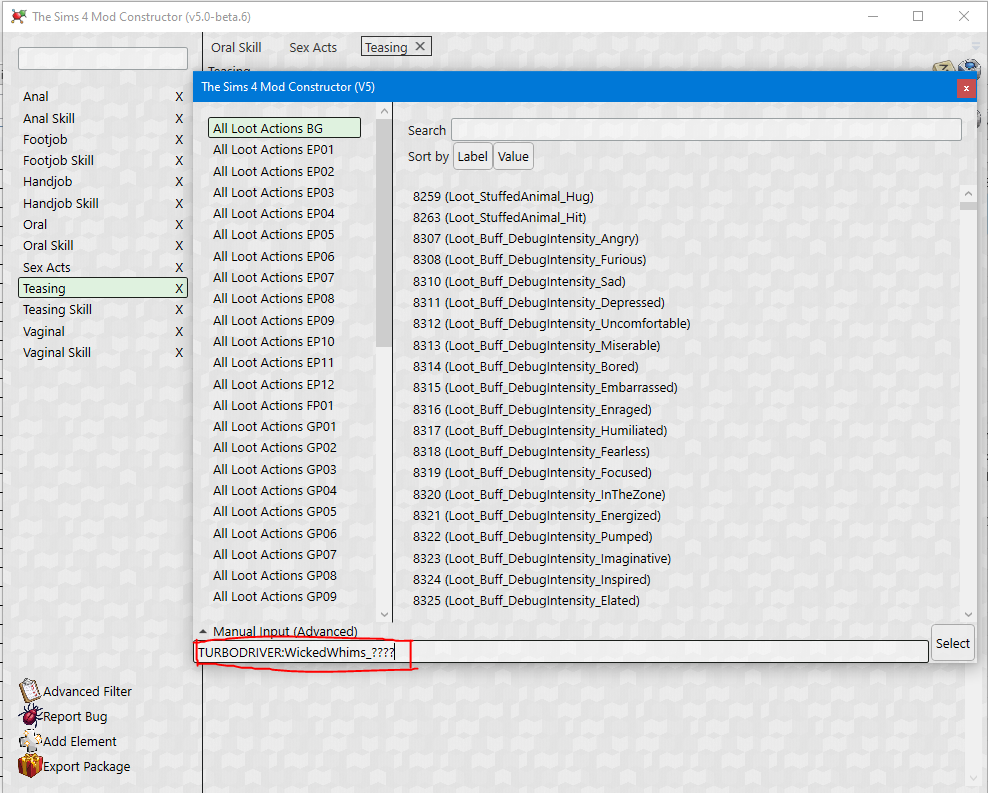This screenshot has width=988, height=793.
Task: Select the All Loot Actions EP05 category
Action: pos(273,234)
